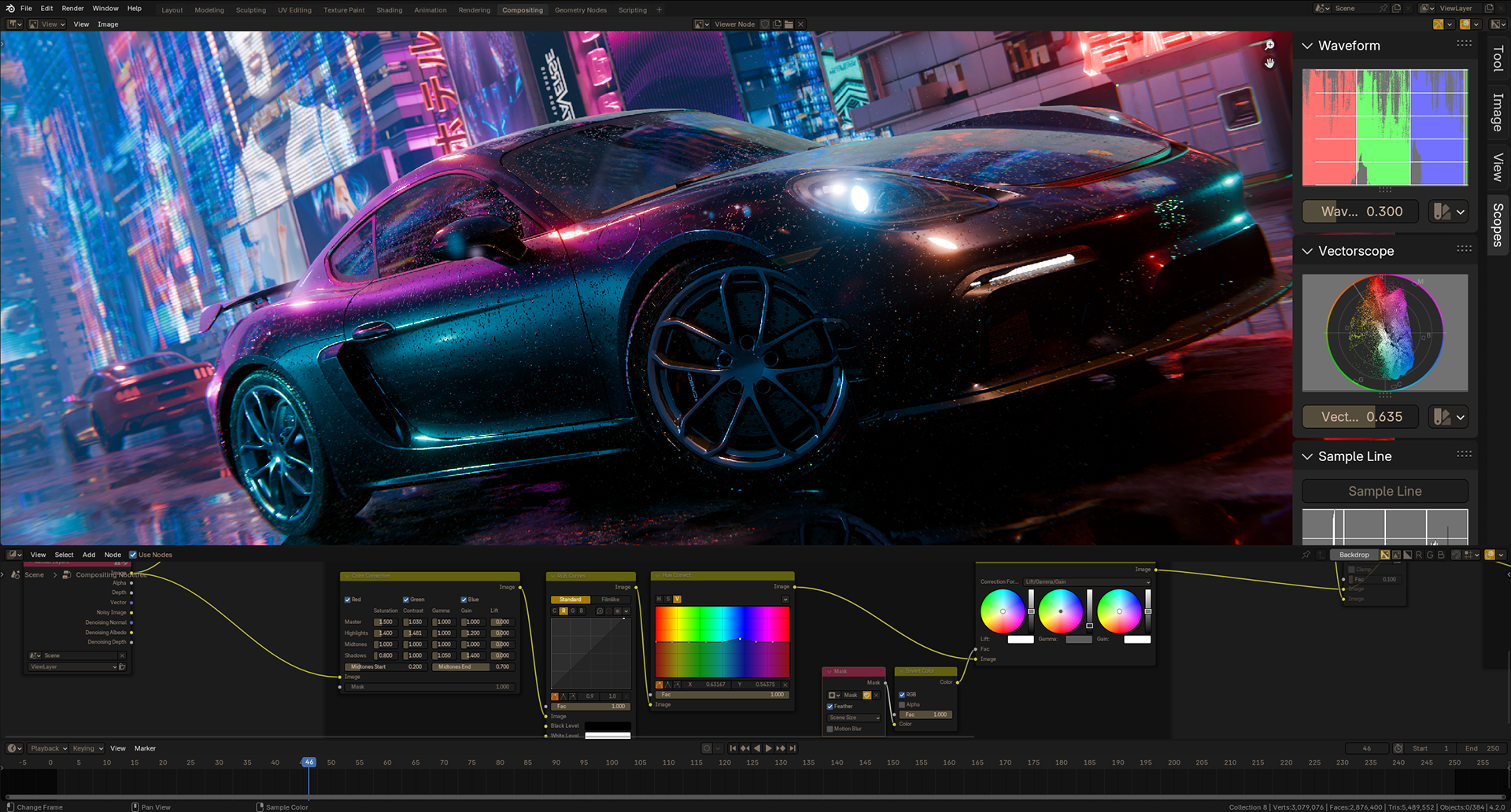This screenshot has width=1511, height=812.
Task: Show only the blue channel B in the backdrop
Action: click(x=1441, y=555)
